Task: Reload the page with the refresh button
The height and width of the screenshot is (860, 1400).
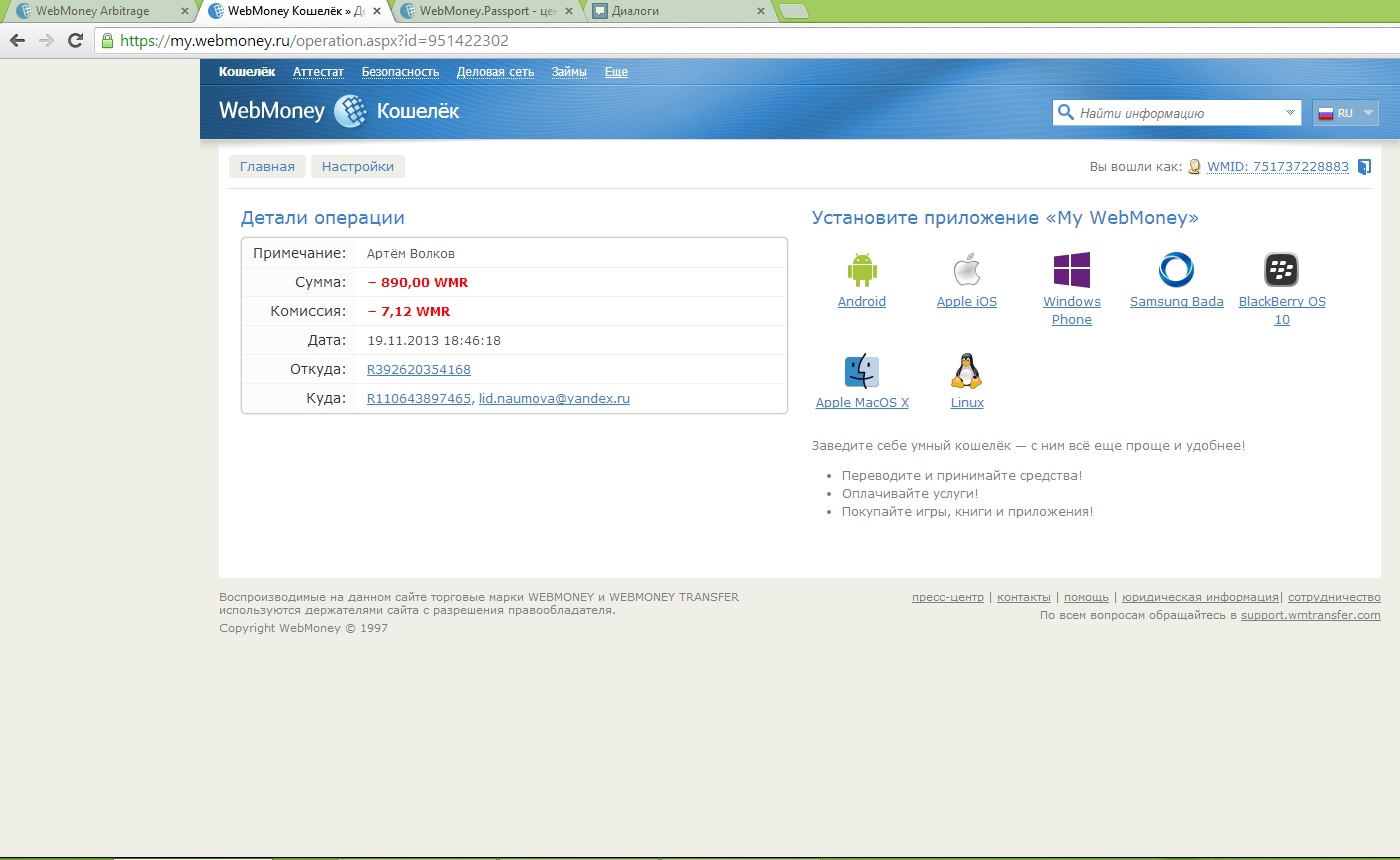Action: pos(75,41)
